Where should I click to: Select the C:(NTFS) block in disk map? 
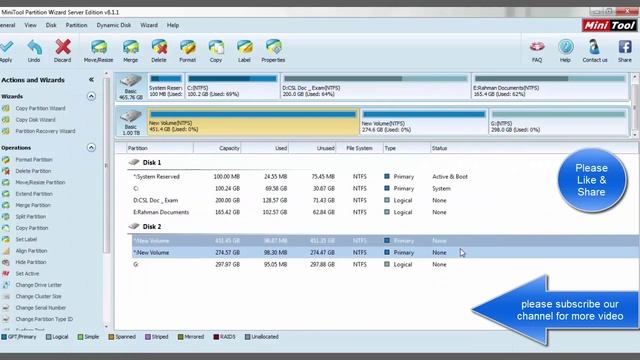pyautogui.click(x=232, y=86)
